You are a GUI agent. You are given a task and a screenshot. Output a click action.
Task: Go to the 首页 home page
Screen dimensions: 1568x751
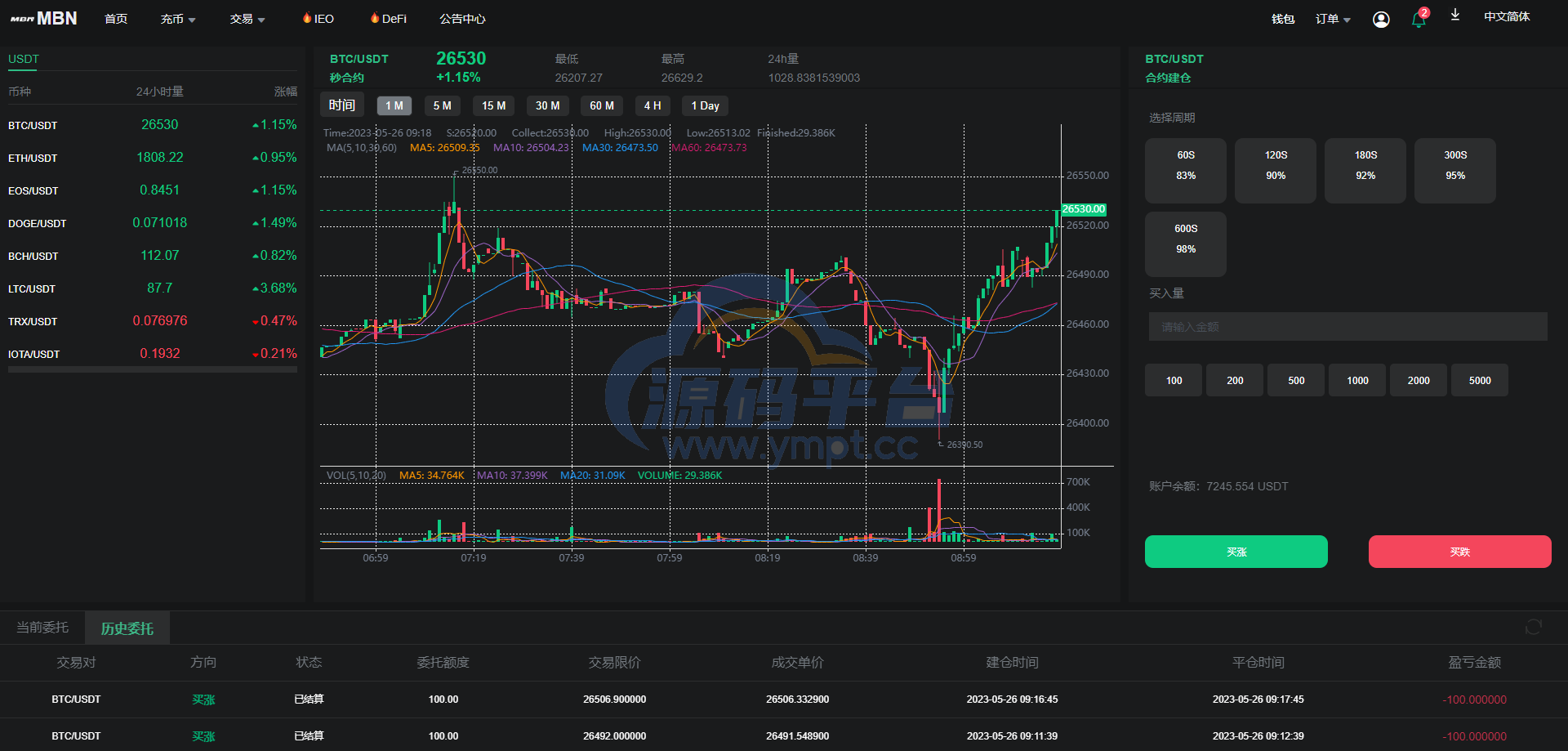tap(116, 19)
